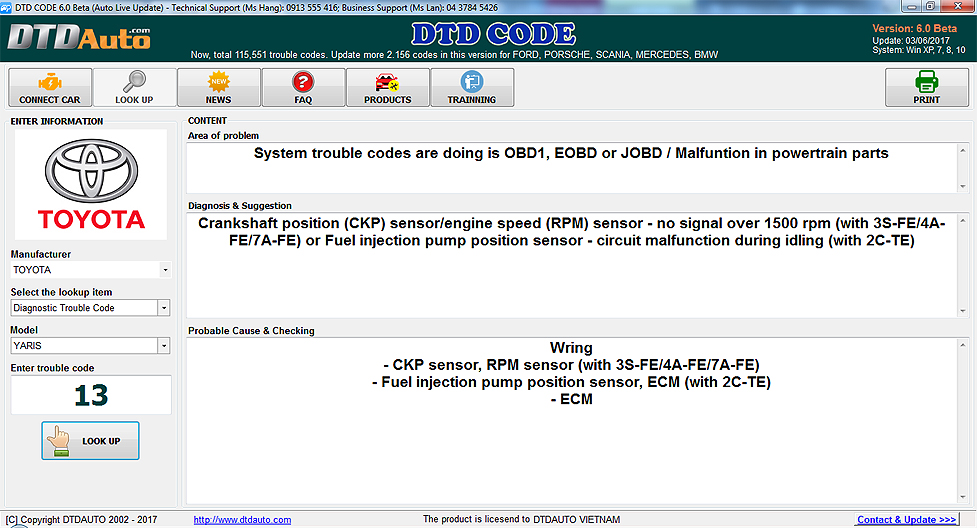
Task: Open the News toolbar button
Action: pyautogui.click(x=219, y=88)
